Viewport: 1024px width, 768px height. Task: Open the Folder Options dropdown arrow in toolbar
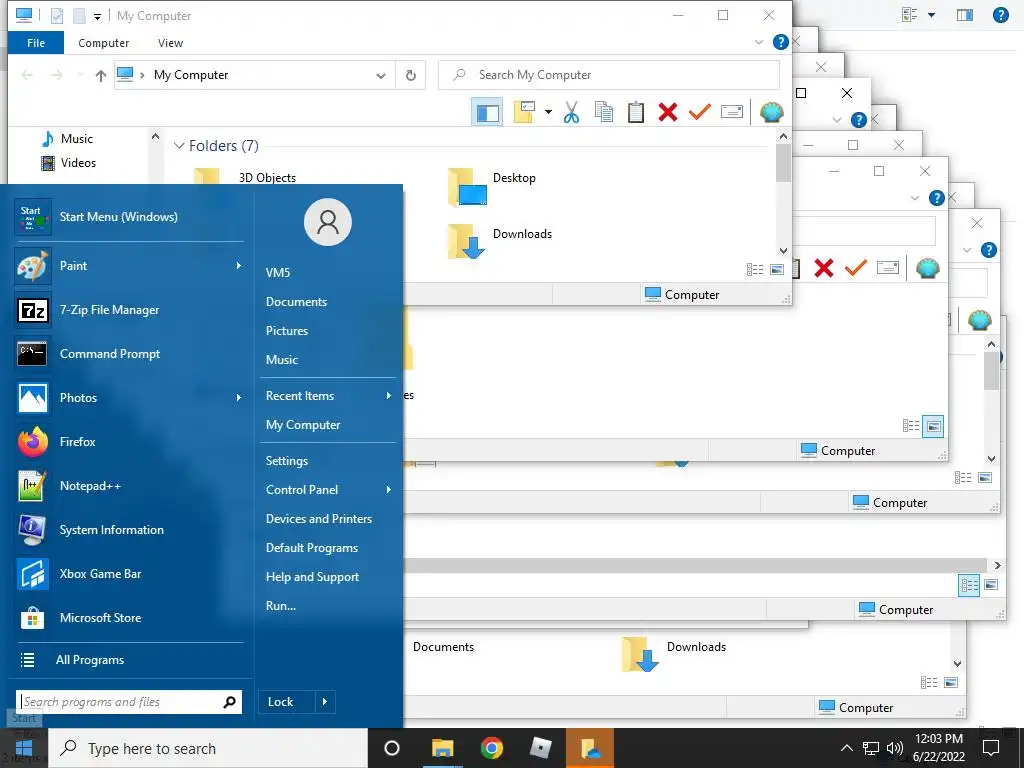tap(548, 112)
